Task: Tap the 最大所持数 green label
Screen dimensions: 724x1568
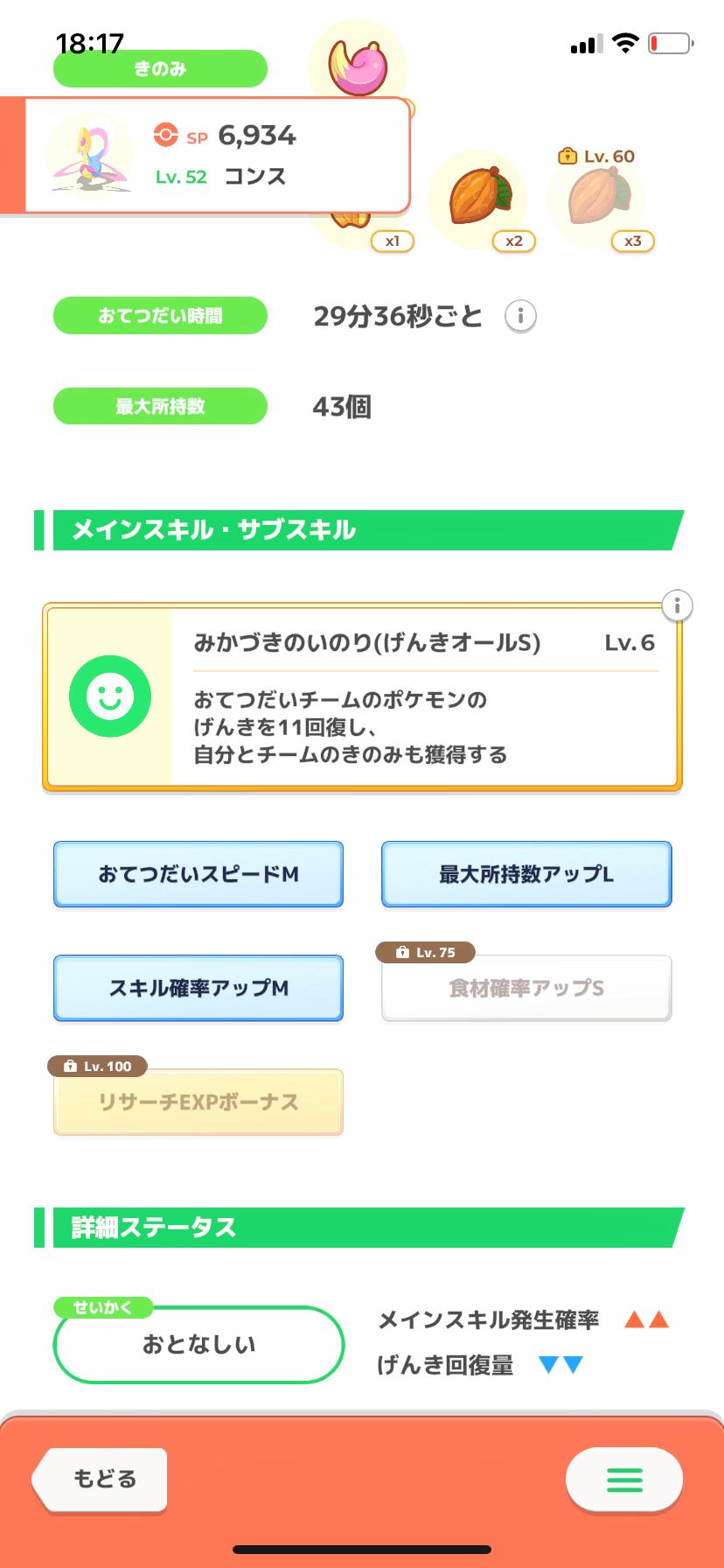Action: tap(160, 406)
